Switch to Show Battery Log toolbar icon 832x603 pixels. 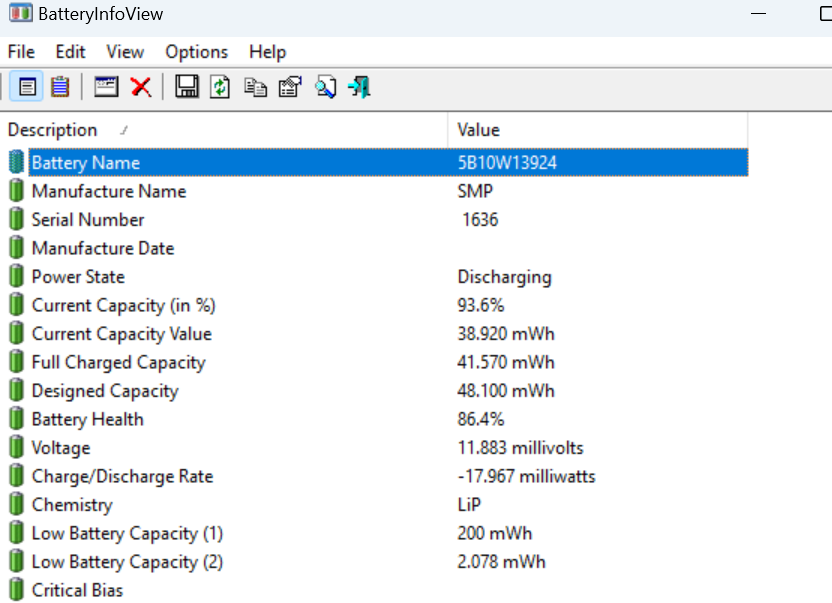(60, 87)
